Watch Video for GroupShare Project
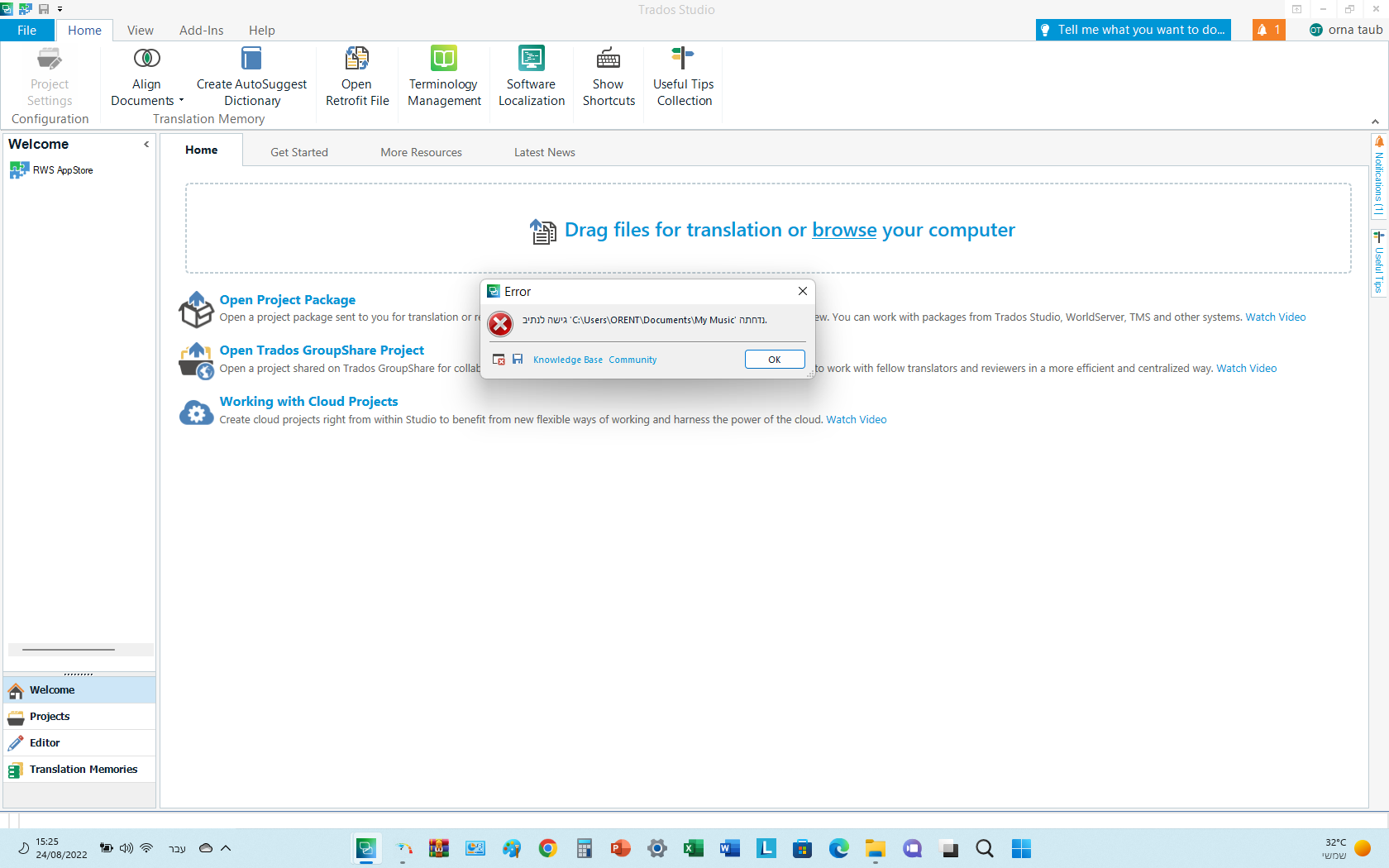The width and height of the screenshot is (1389, 868). 1246,369
